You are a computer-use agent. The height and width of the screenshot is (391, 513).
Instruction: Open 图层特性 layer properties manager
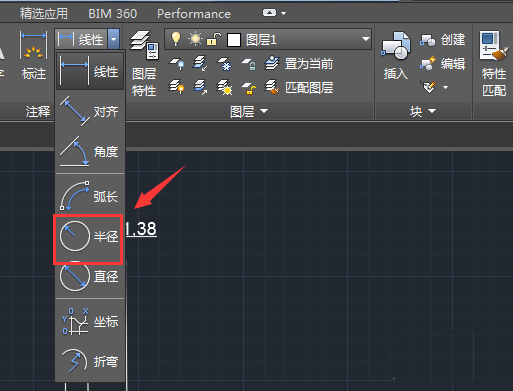pyautogui.click(x=144, y=63)
